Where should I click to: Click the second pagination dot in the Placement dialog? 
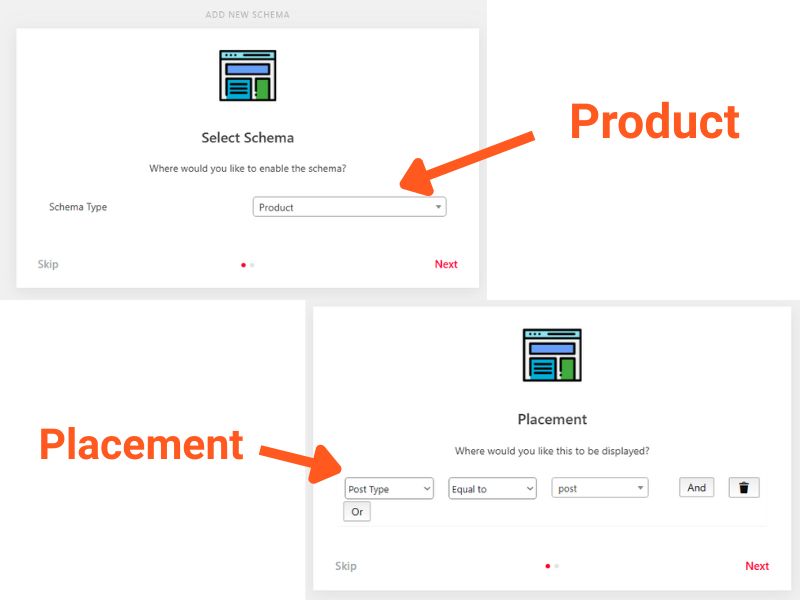pos(557,566)
